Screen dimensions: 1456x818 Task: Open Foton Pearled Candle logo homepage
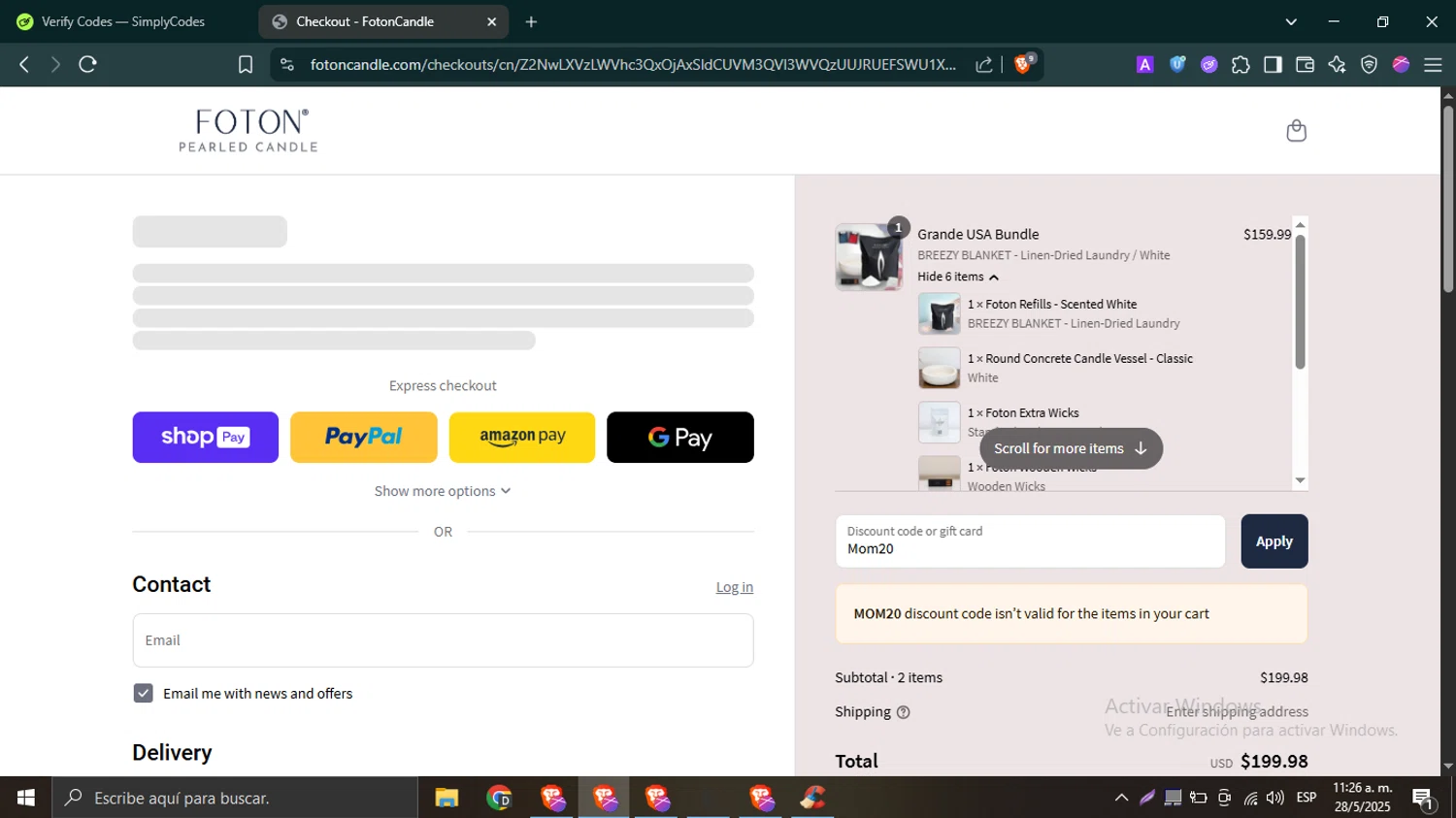tap(248, 130)
